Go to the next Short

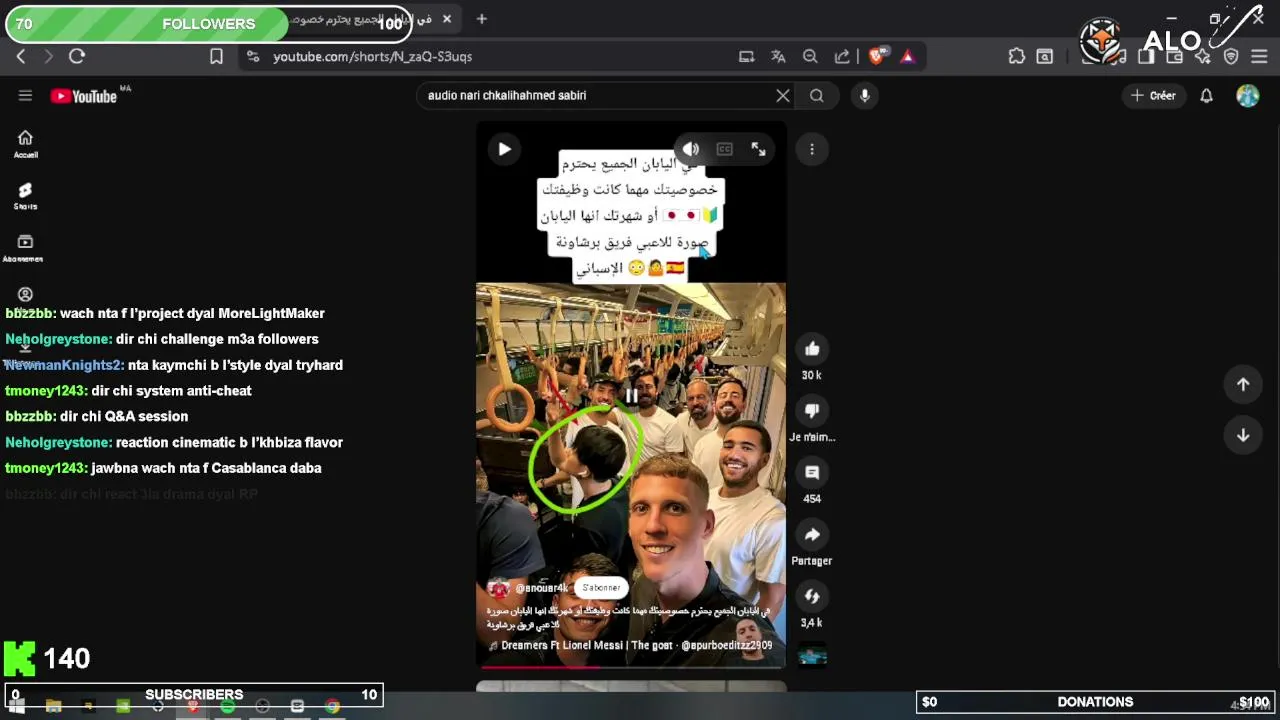pyautogui.click(x=1243, y=435)
